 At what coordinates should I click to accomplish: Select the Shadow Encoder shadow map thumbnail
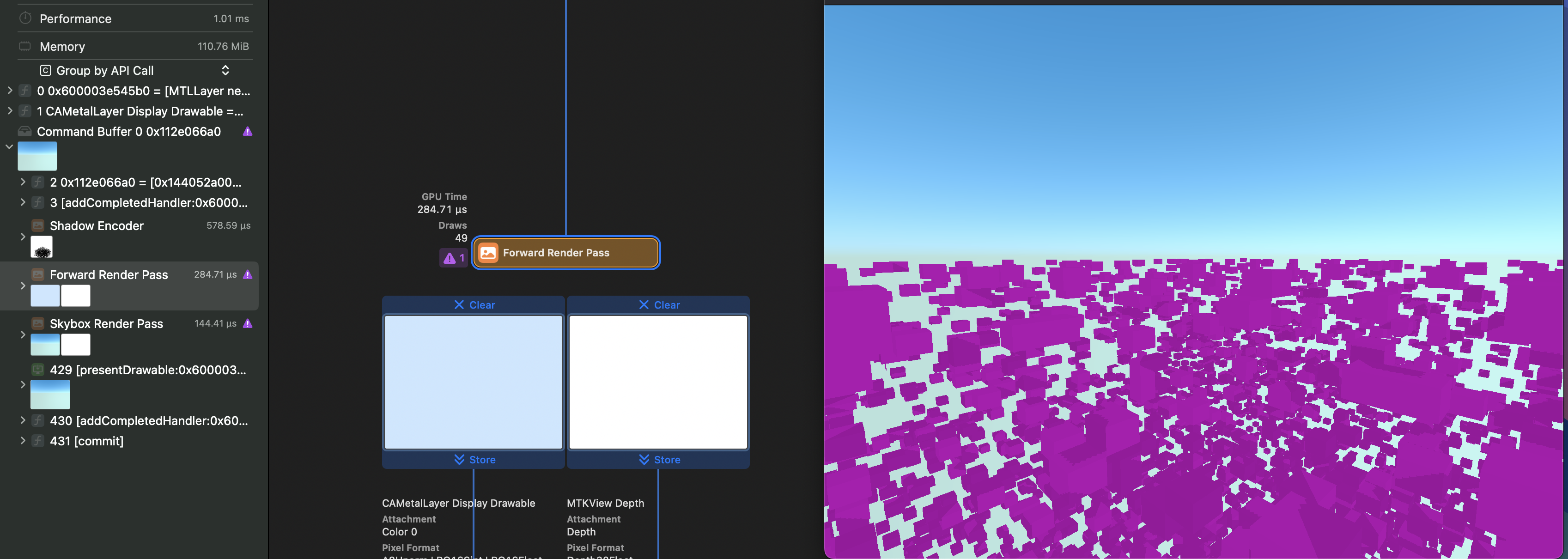point(42,247)
